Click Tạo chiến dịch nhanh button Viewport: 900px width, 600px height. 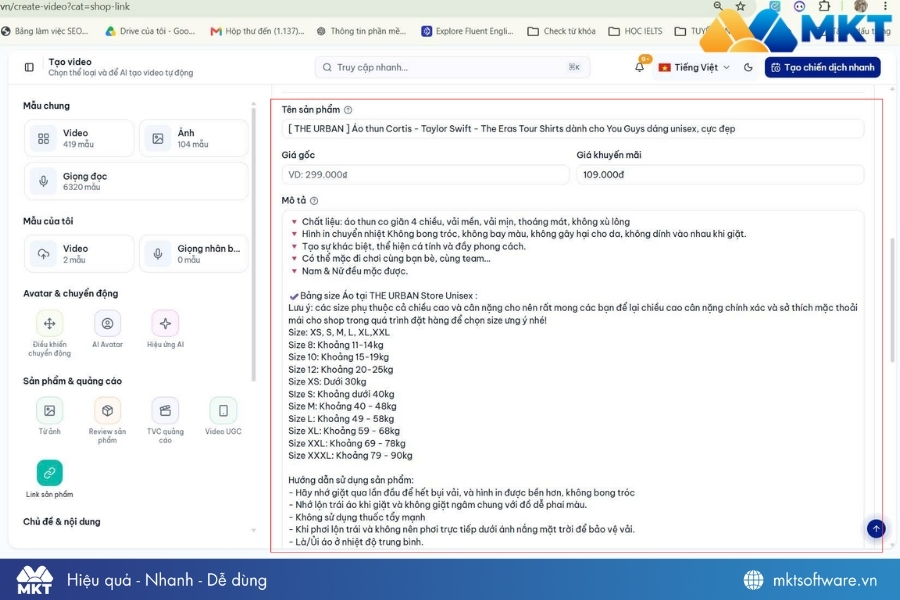(822, 67)
